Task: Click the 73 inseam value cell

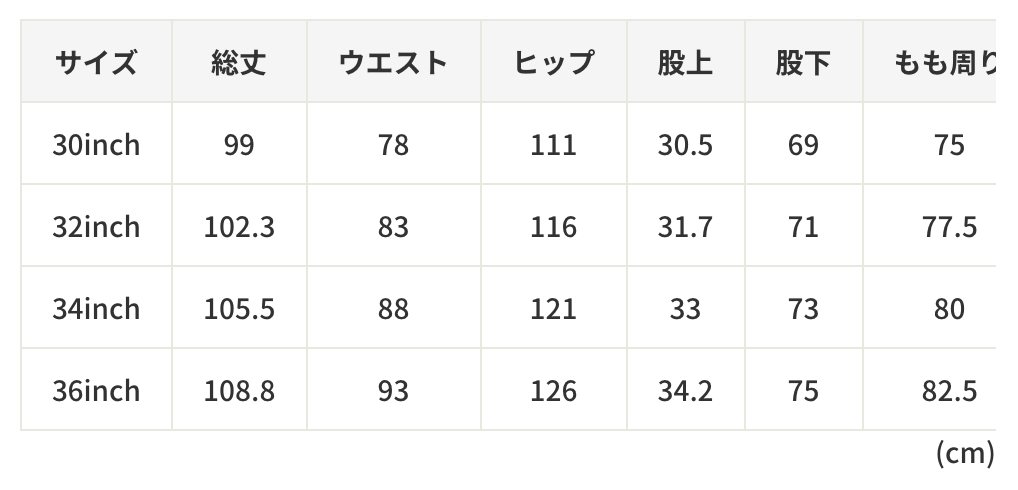Action: point(803,309)
